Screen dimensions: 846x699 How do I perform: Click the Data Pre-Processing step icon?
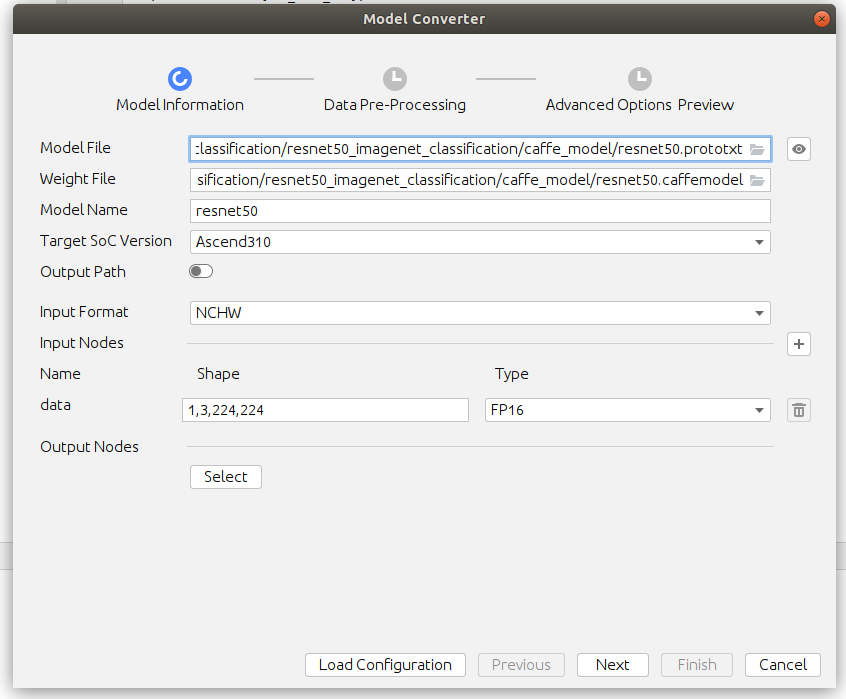[395, 79]
